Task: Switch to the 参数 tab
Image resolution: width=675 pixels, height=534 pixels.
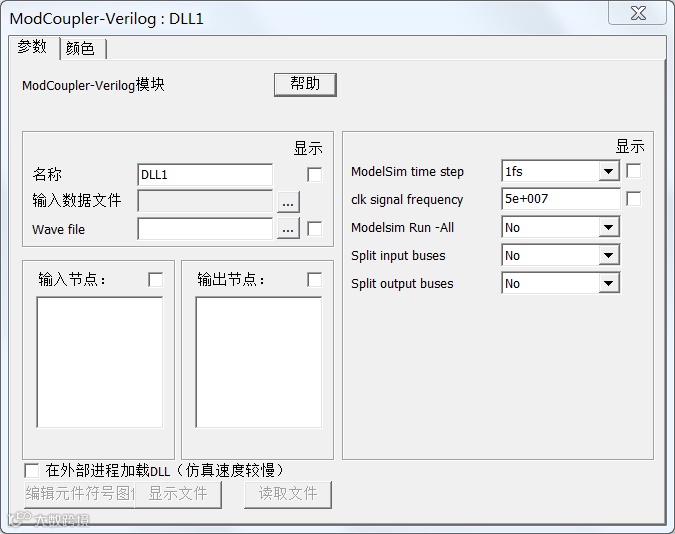Action: 33,47
